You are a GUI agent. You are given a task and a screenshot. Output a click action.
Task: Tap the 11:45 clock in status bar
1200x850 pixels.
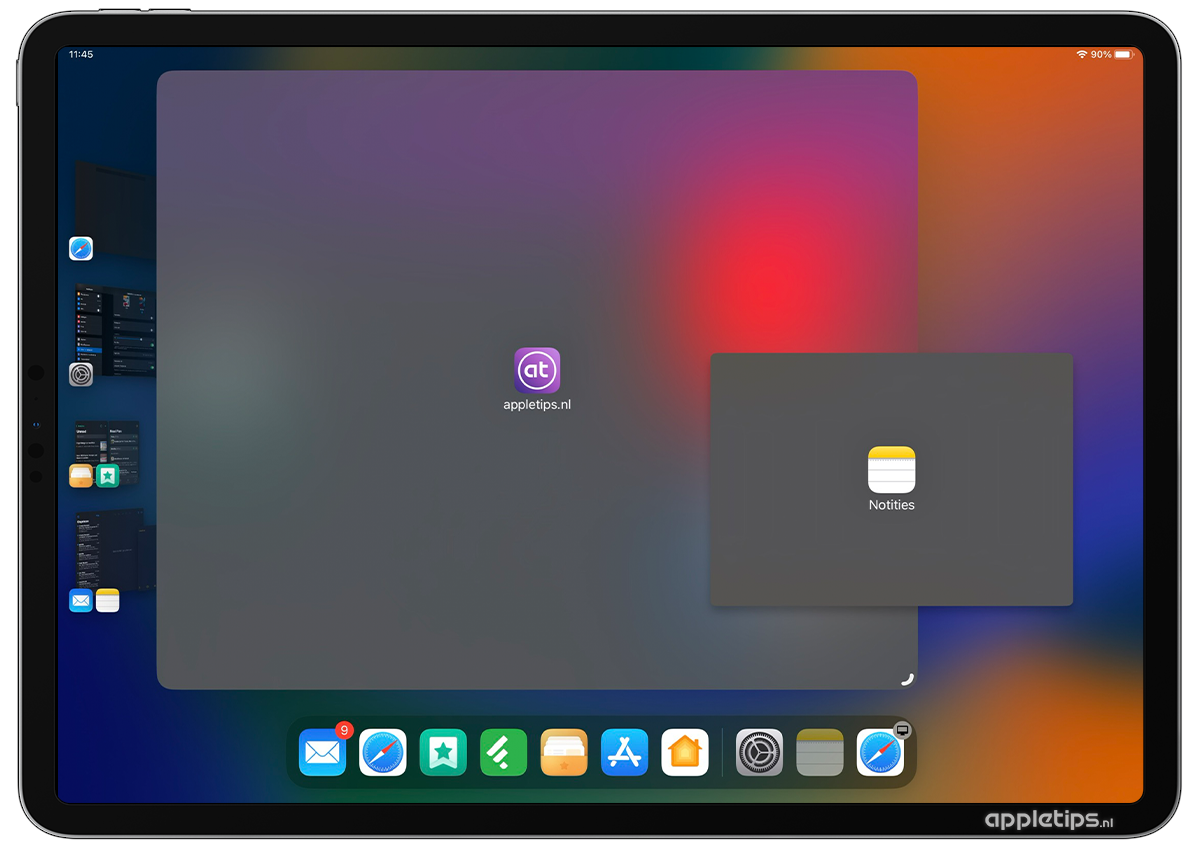click(x=81, y=54)
